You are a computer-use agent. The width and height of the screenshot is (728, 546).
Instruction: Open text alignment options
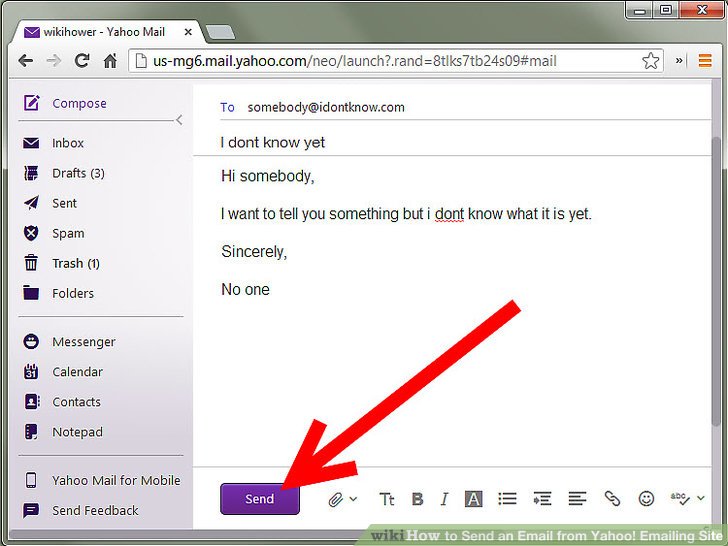(x=577, y=499)
